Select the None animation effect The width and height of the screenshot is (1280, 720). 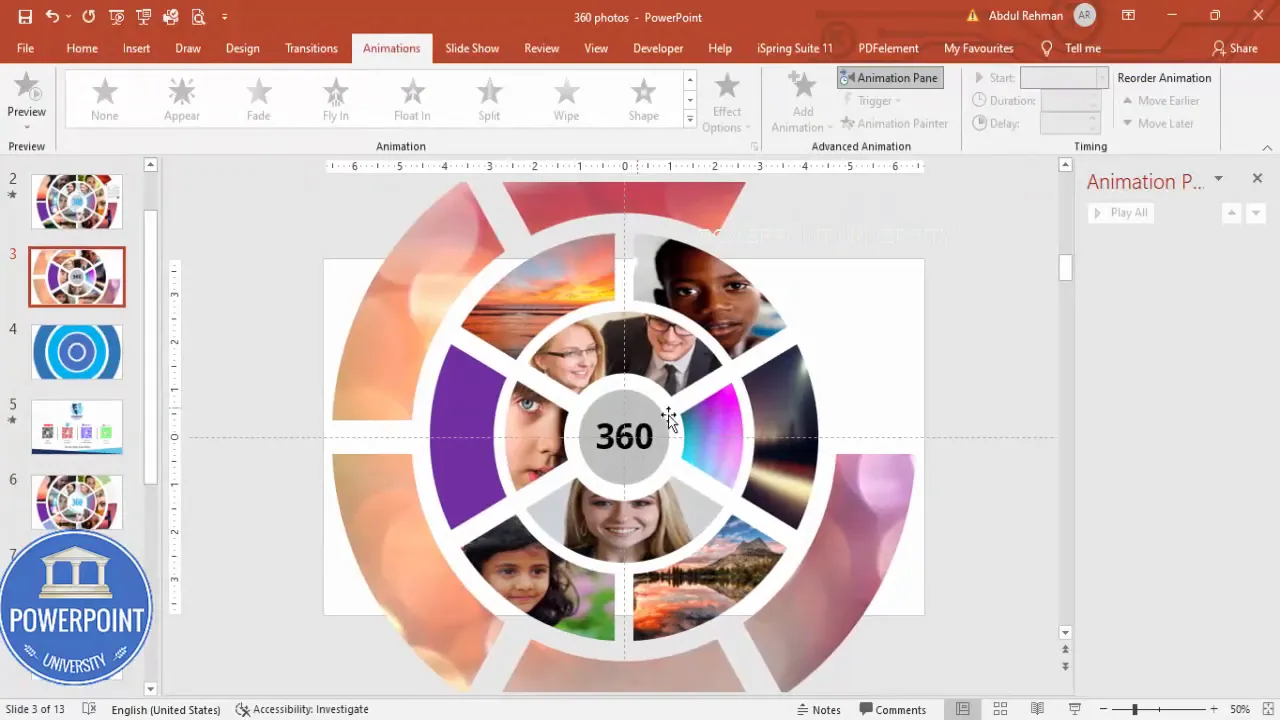[x=105, y=100]
